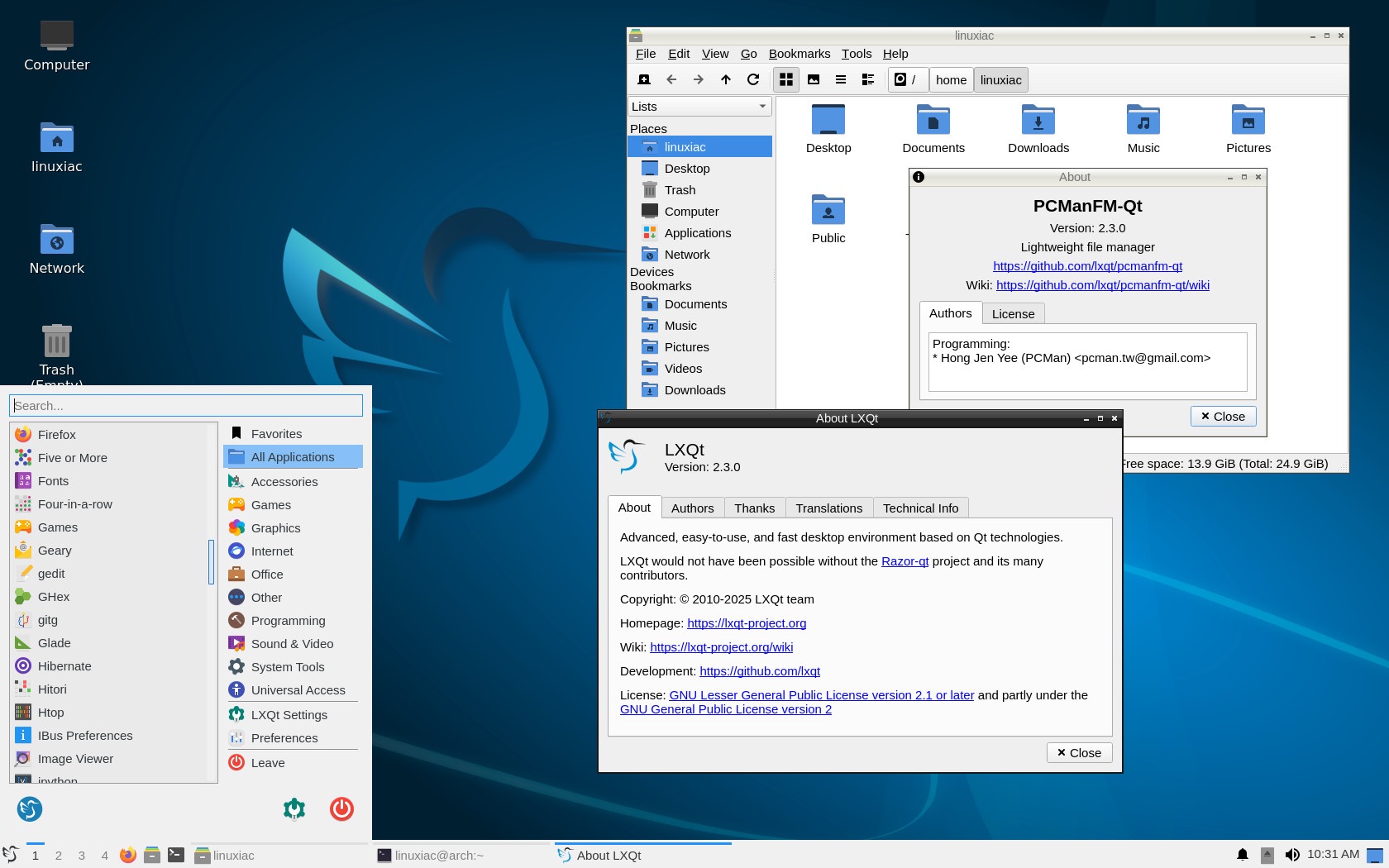Open a new tab in the file manager

click(x=643, y=79)
